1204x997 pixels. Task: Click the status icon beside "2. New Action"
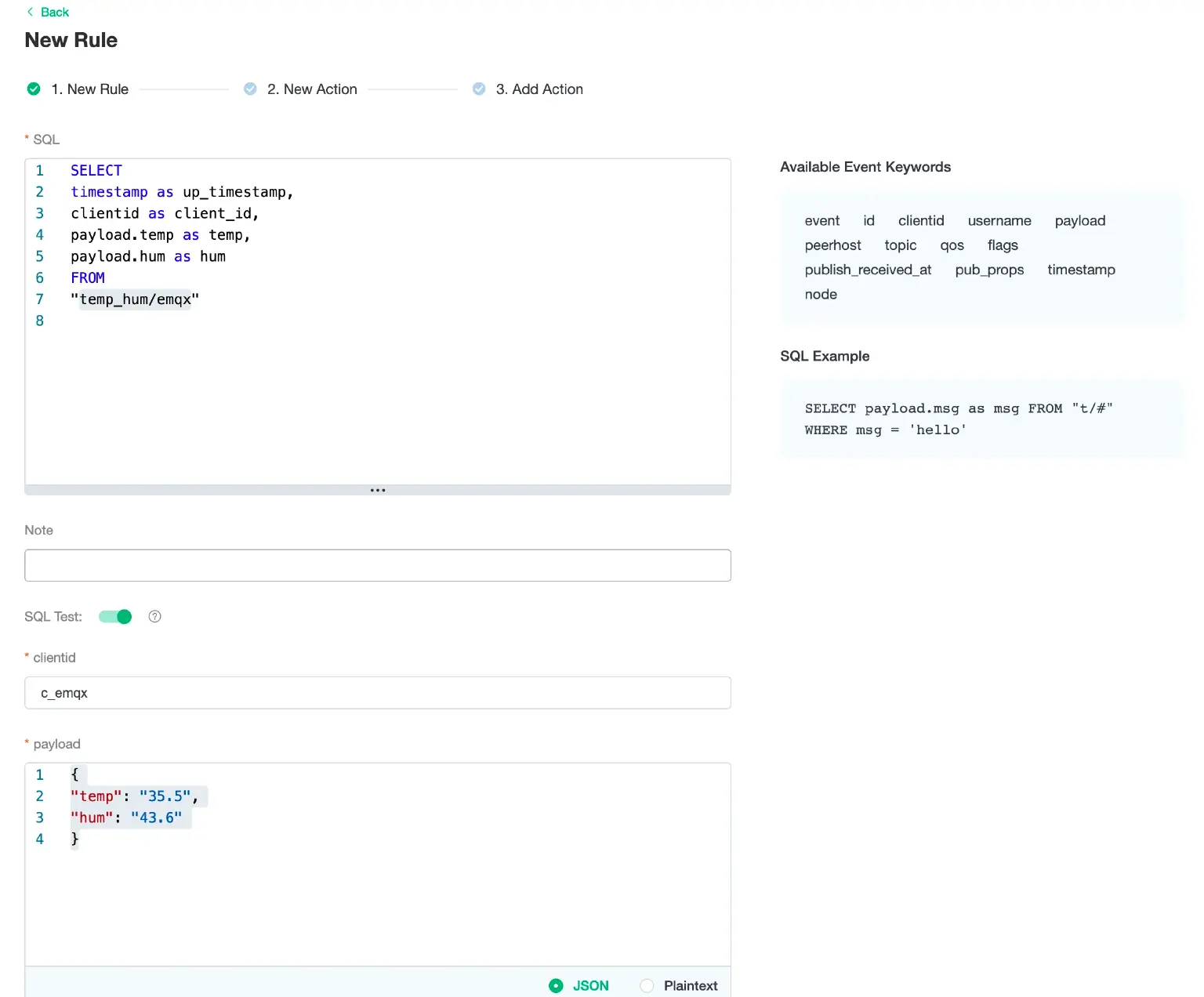pos(250,89)
